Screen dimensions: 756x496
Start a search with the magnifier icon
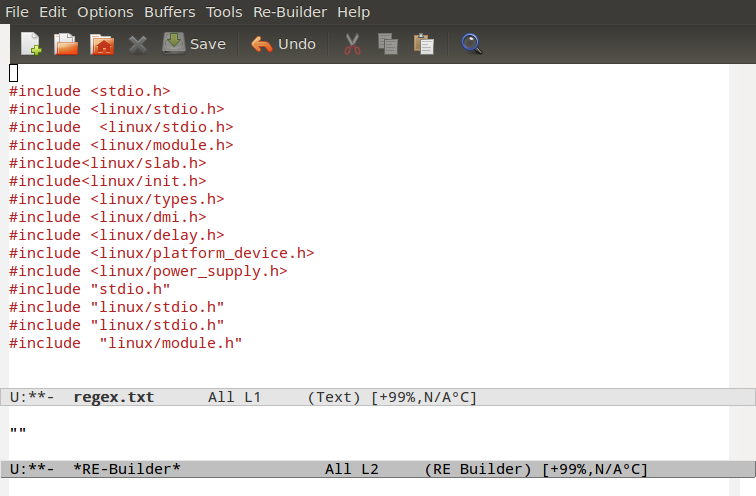coord(471,44)
